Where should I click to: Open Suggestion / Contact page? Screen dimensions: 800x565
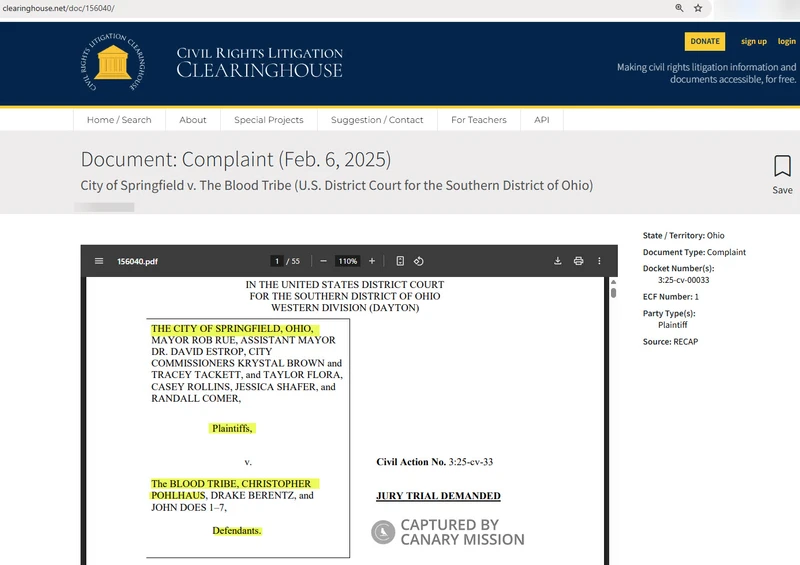pyautogui.click(x=377, y=119)
